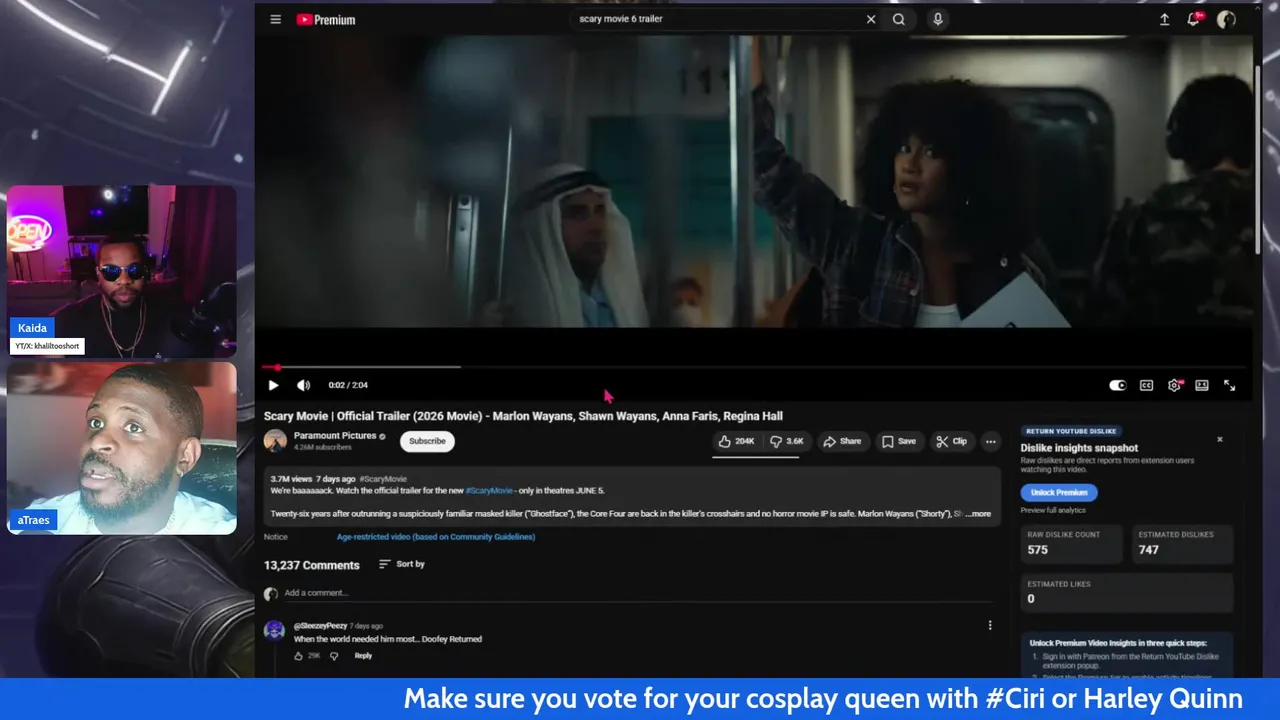Subscribe to Paramount Pictures
This screenshot has width=1280, height=720.
pos(427,441)
